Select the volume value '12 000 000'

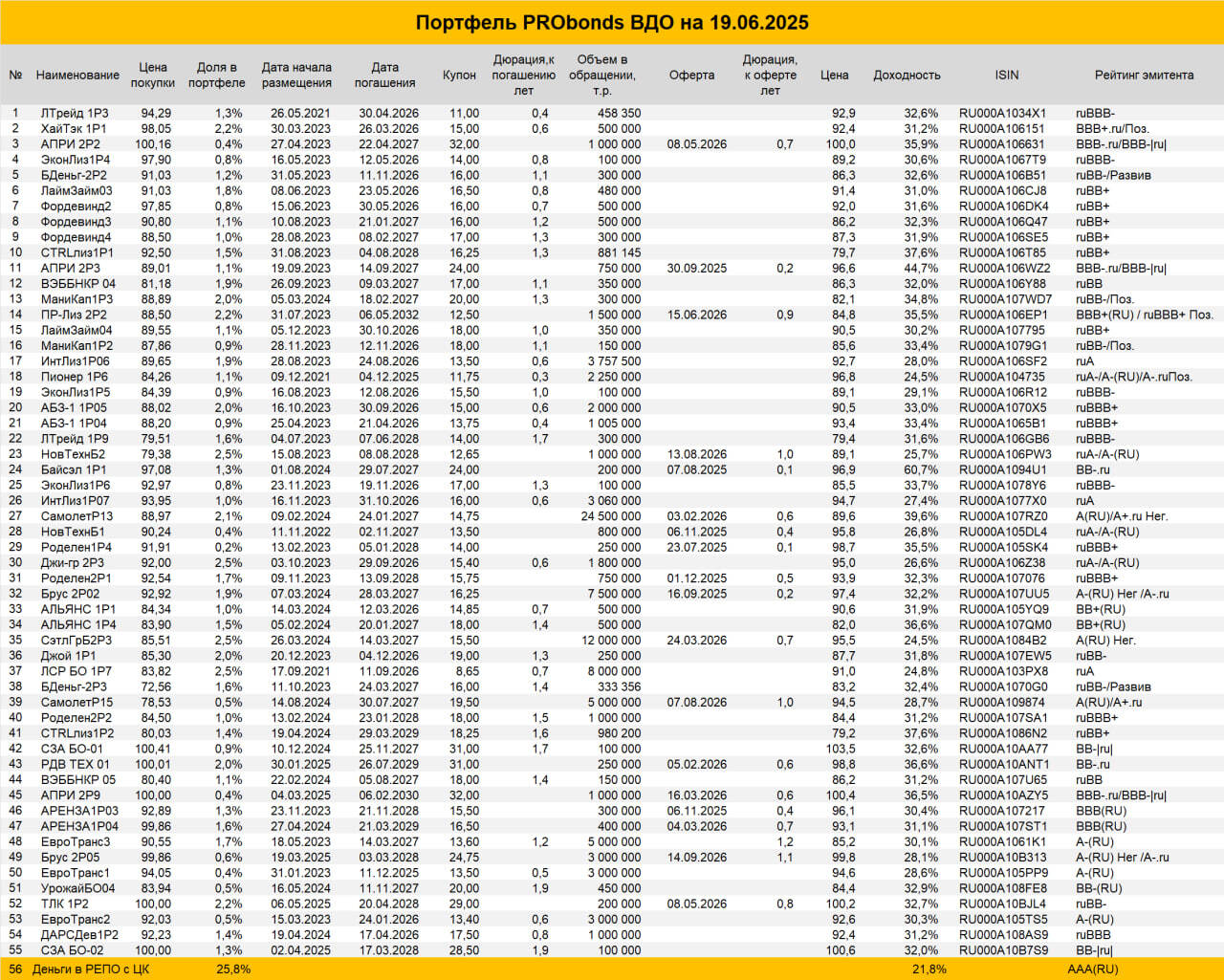[x=611, y=641]
